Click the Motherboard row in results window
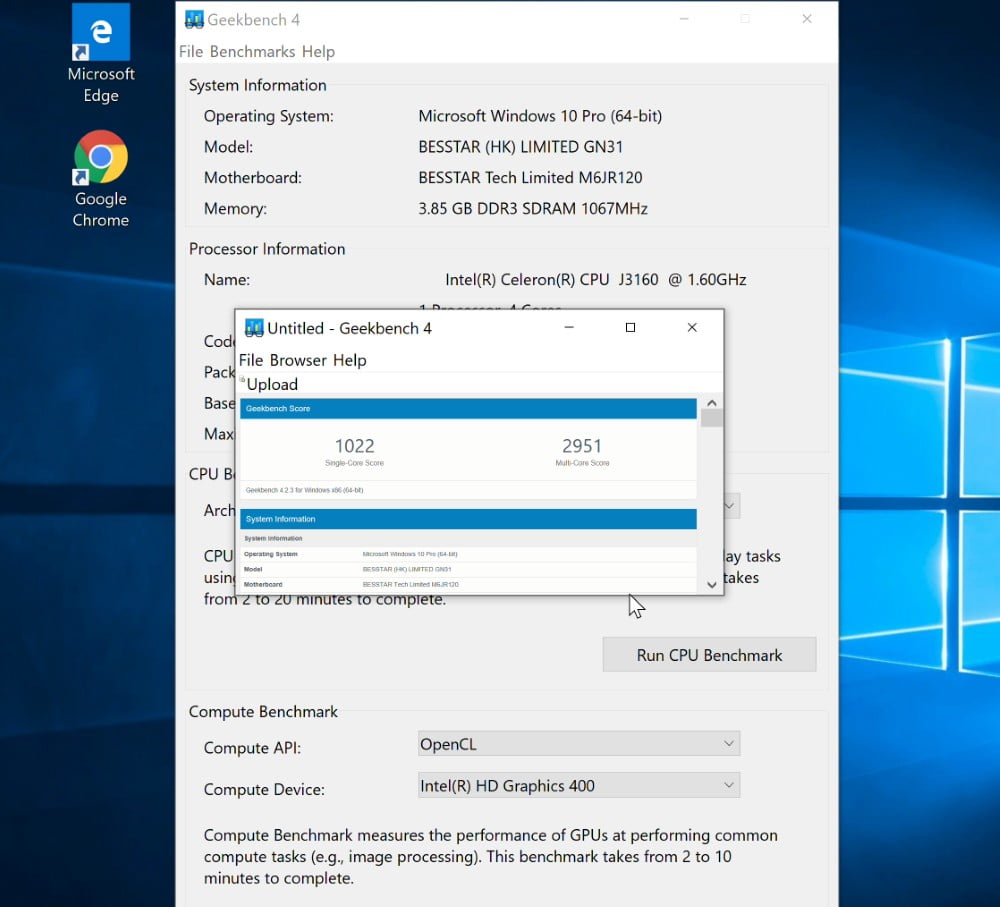Screen dimensions: 1000x907 468,585
